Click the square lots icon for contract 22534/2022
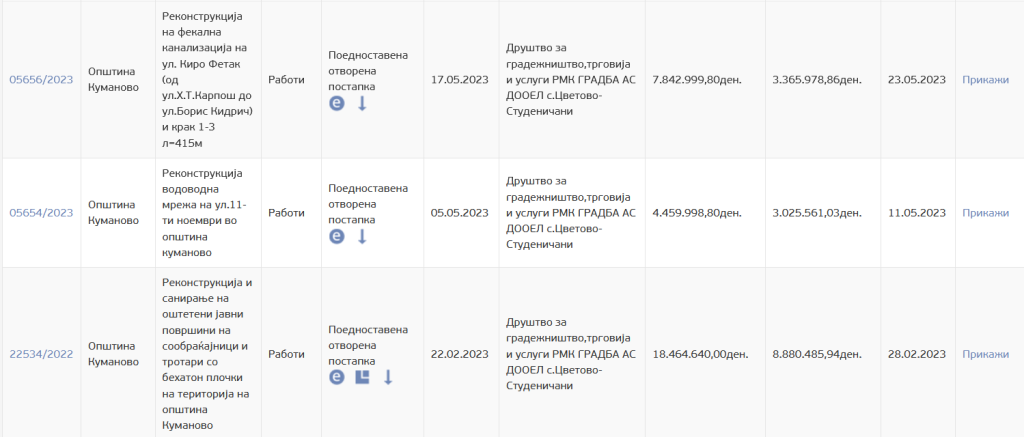This screenshot has height=437, width=1024. coord(363,377)
